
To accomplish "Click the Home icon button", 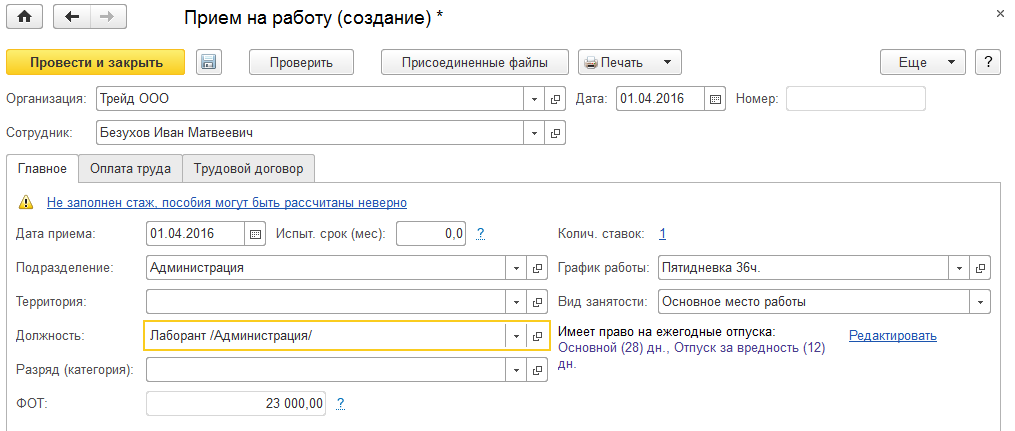I will [x=24, y=18].
